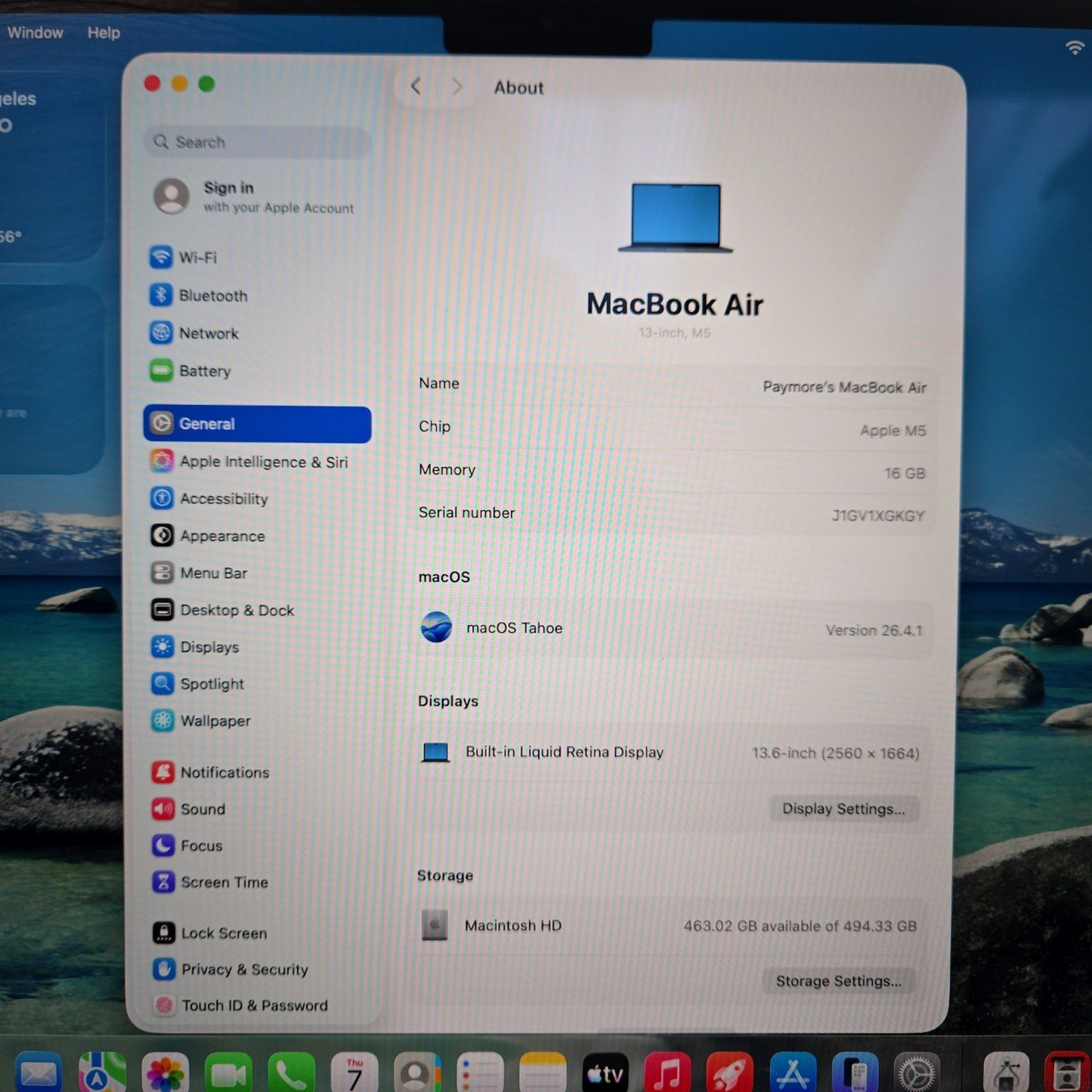Click 463.02 GB available of 494.33 GB
Image resolution: width=1092 pixels, height=1092 pixels.
(x=800, y=926)
